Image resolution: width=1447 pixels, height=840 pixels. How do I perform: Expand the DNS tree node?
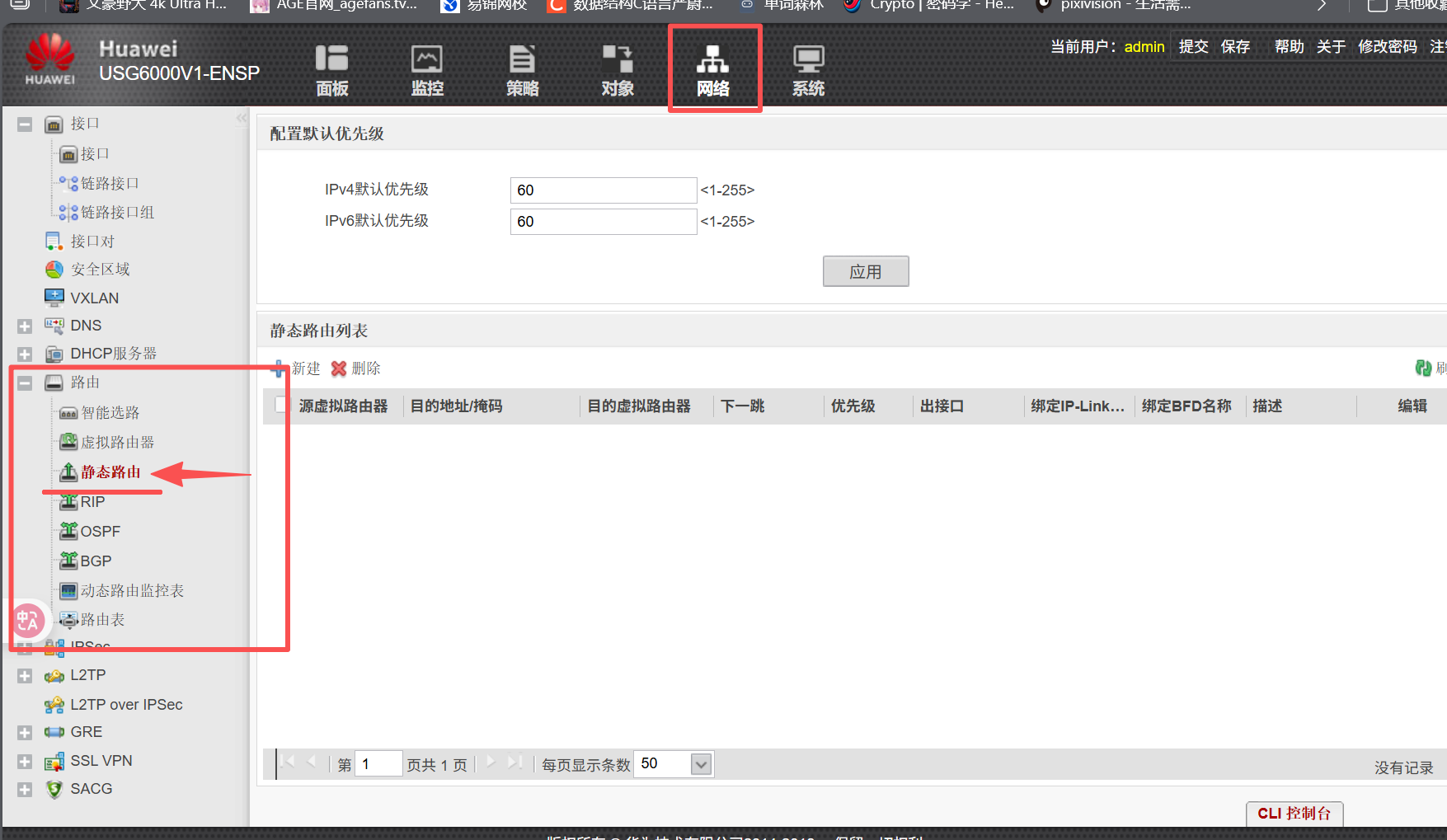tap(25, 326)
